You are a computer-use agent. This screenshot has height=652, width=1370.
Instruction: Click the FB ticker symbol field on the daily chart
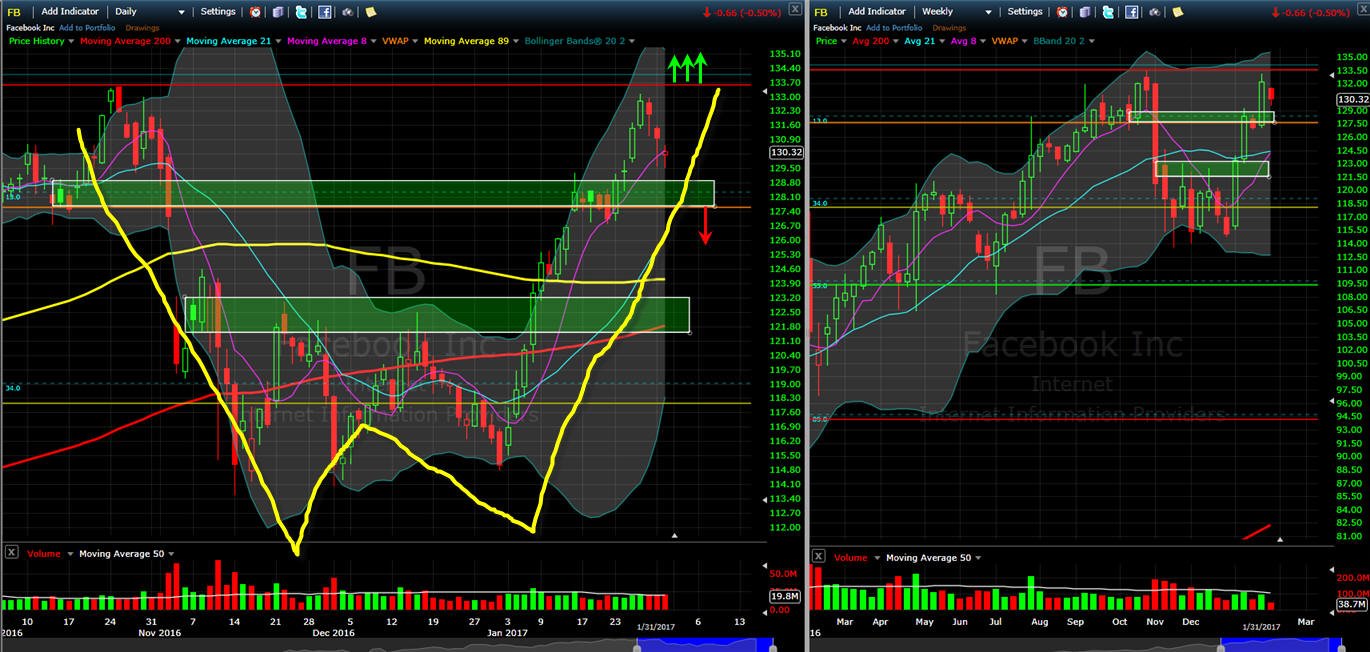pos(14,12)
